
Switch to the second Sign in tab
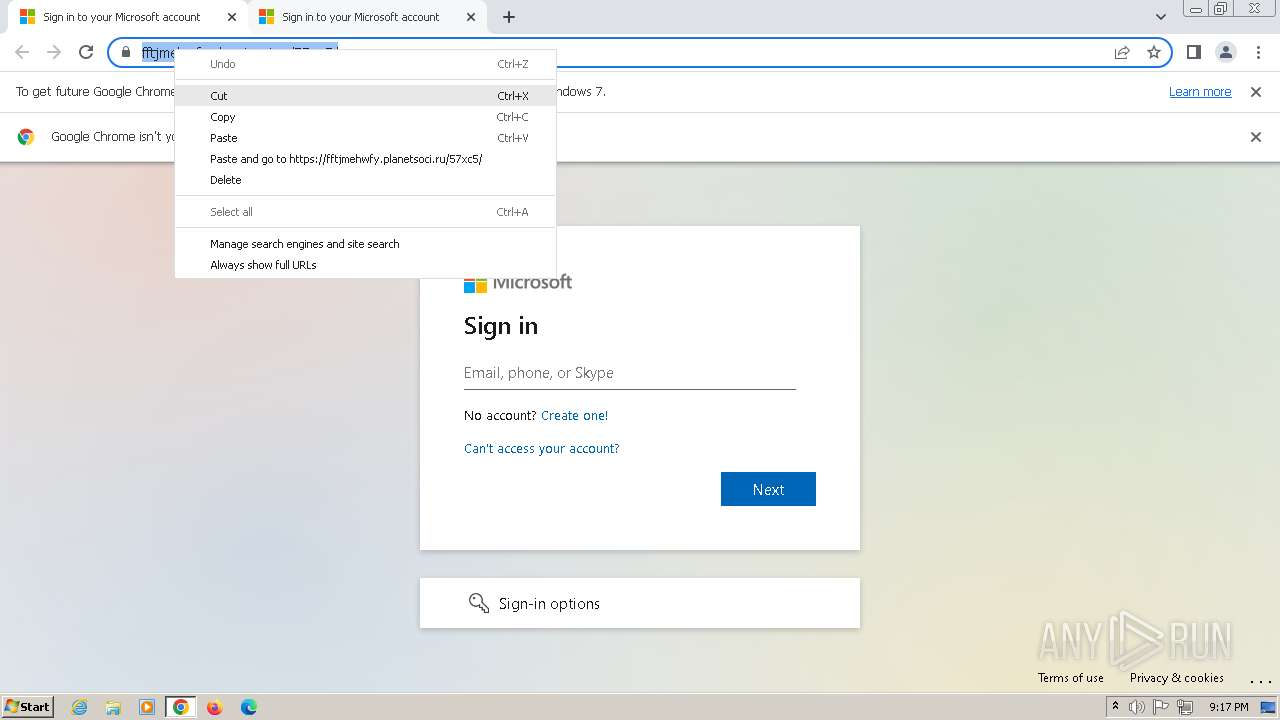[x=361, y=17]
